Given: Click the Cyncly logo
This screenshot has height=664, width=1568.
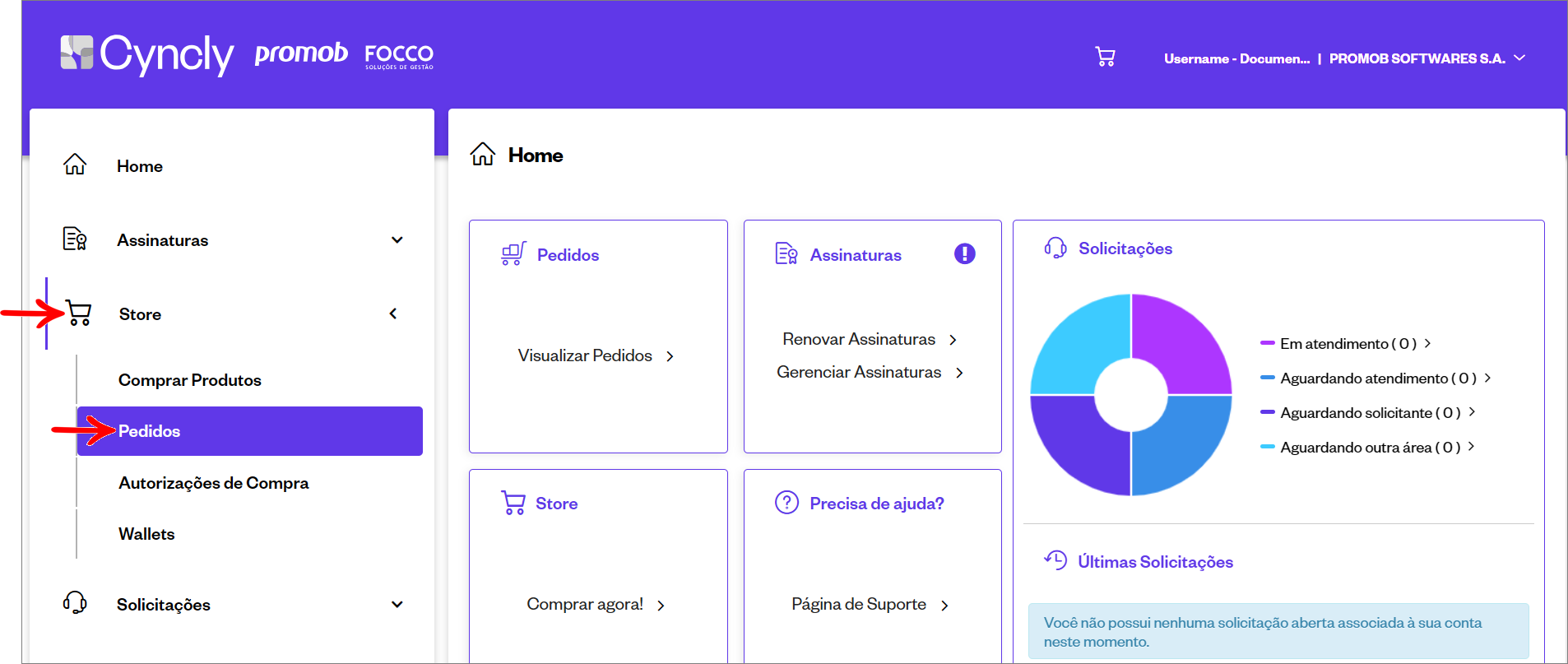Looking at the screenshot, I should pyautogui.click(x=147, y=54).
